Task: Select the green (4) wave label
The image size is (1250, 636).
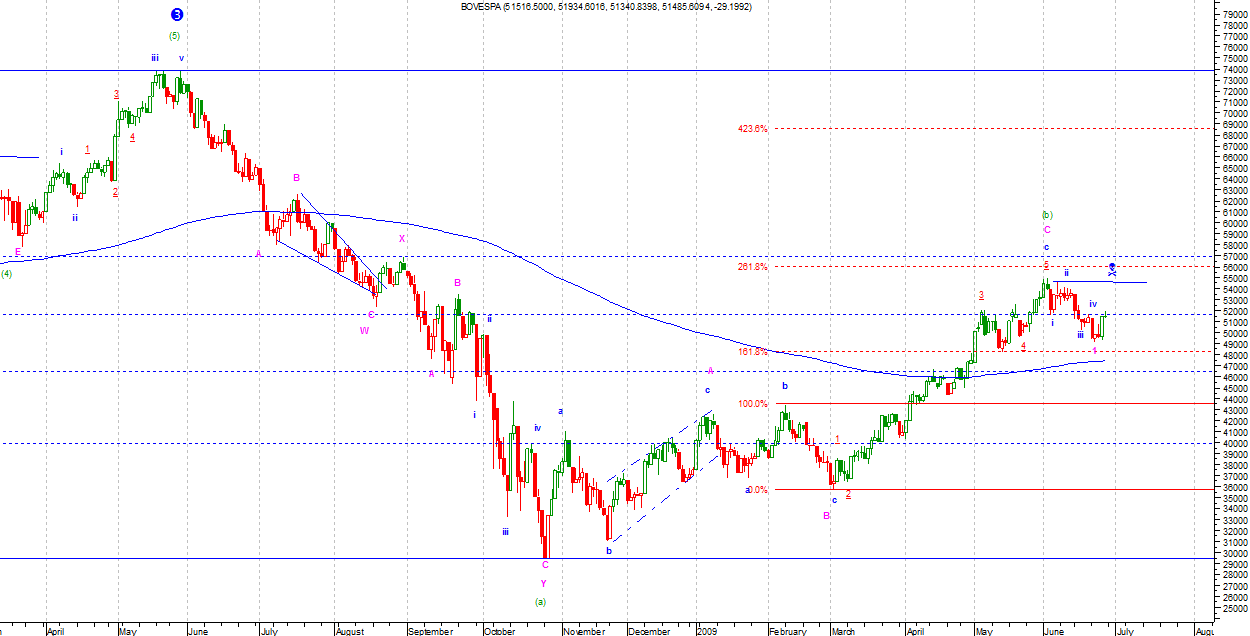Action: [6, 274]
